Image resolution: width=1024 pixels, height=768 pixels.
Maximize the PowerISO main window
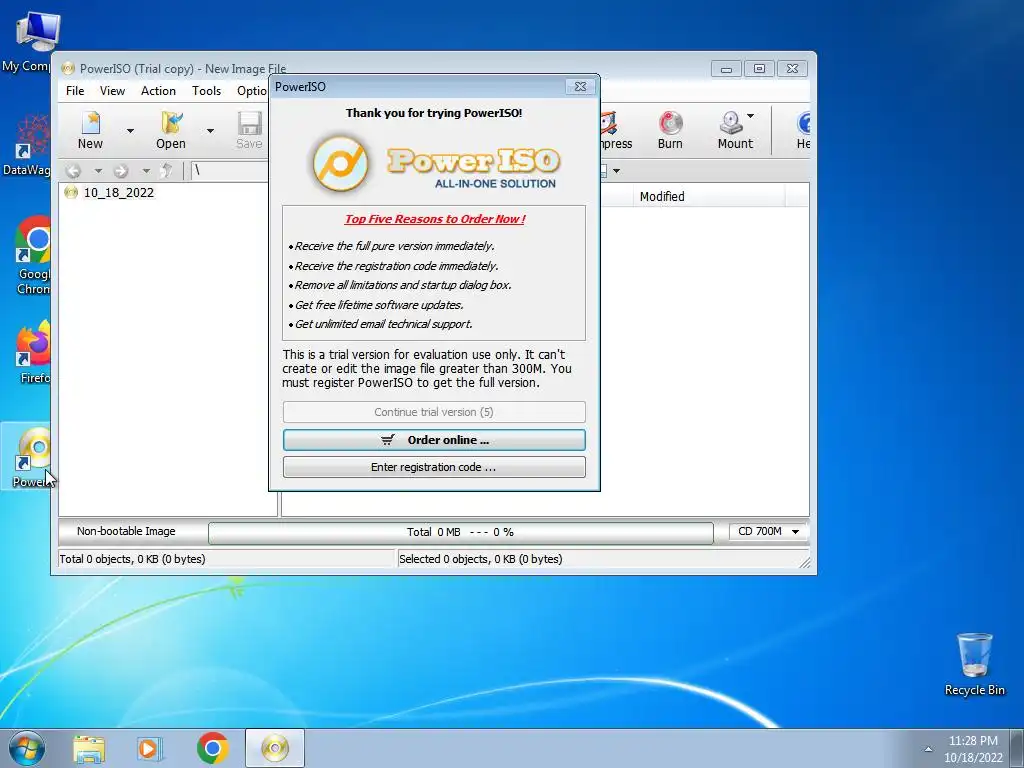click(x=759, y=69)
